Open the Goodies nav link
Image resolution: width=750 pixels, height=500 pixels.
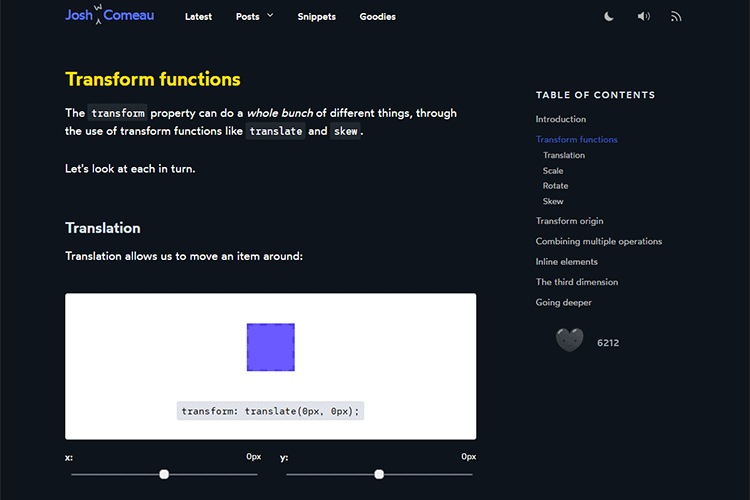[377, 17]
